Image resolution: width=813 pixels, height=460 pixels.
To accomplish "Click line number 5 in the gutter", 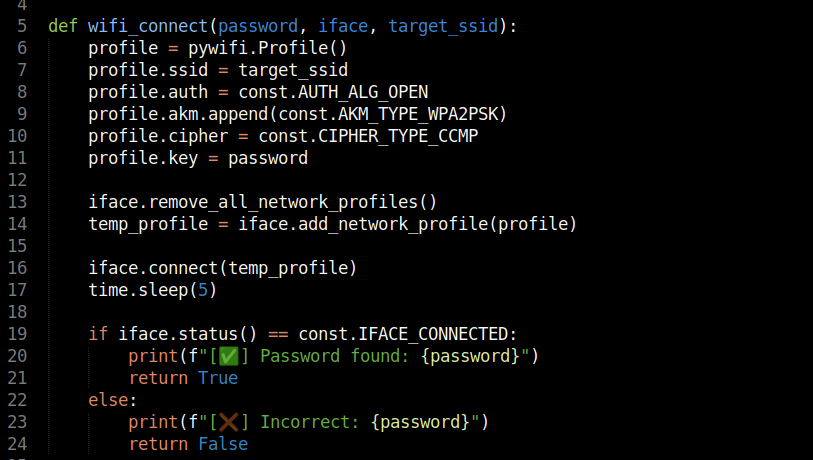I will [x=22, y=26].
